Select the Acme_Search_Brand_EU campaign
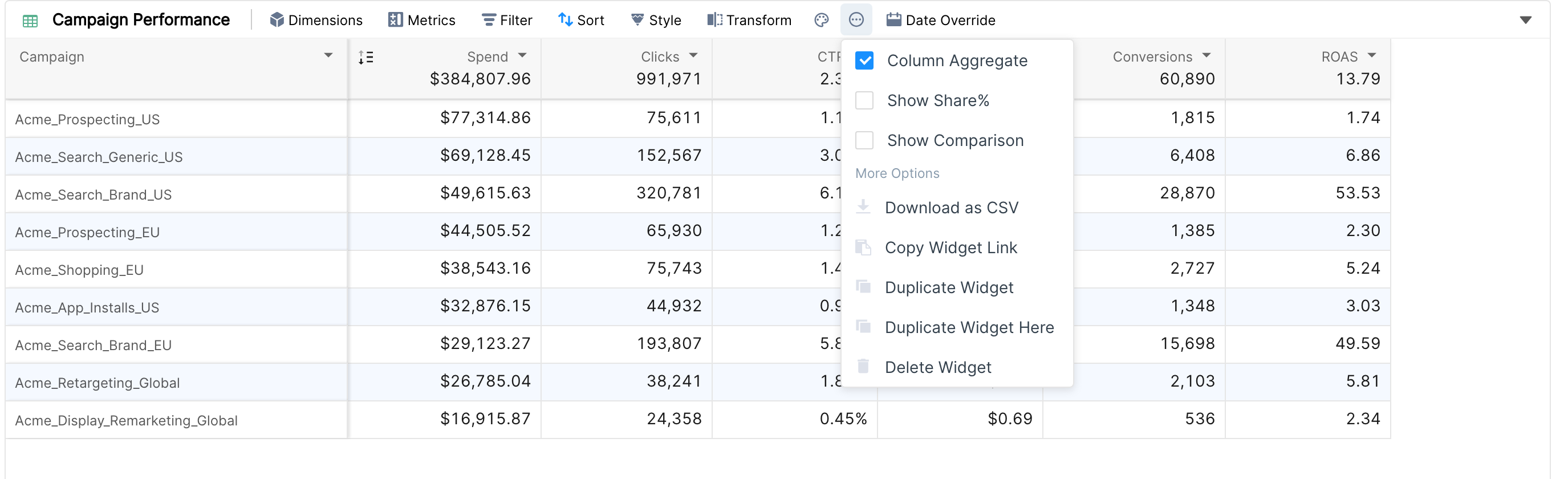Screen dimensions: 1568x479 pyautogui.click(x=93, y=345)
